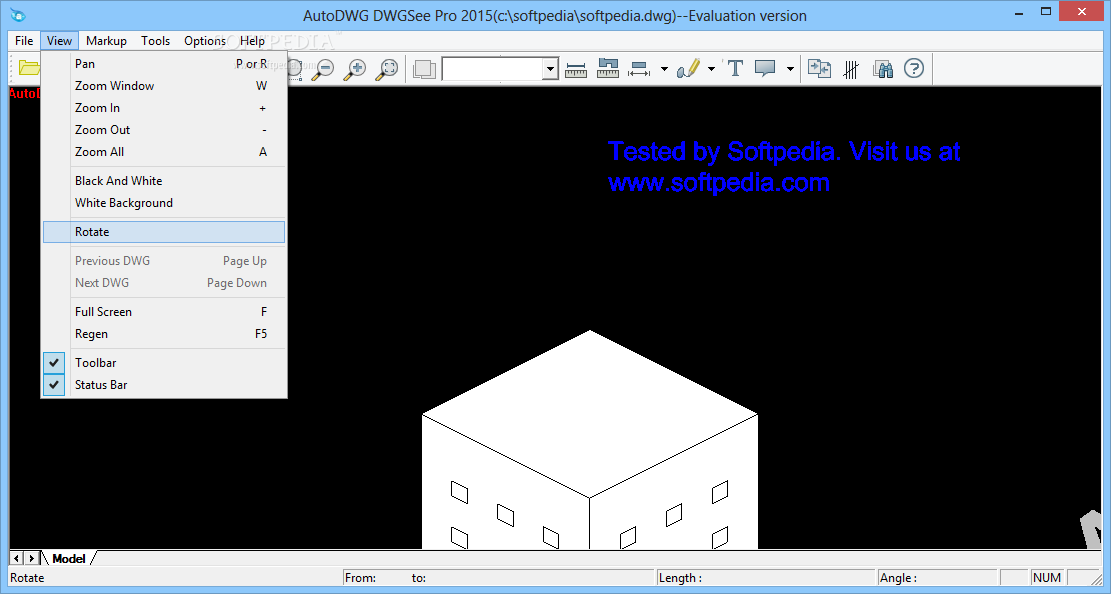Viewport: 1111px width, 594px height.
Task: Click the binoculars search icon
Action: click(x=883, y=69)
